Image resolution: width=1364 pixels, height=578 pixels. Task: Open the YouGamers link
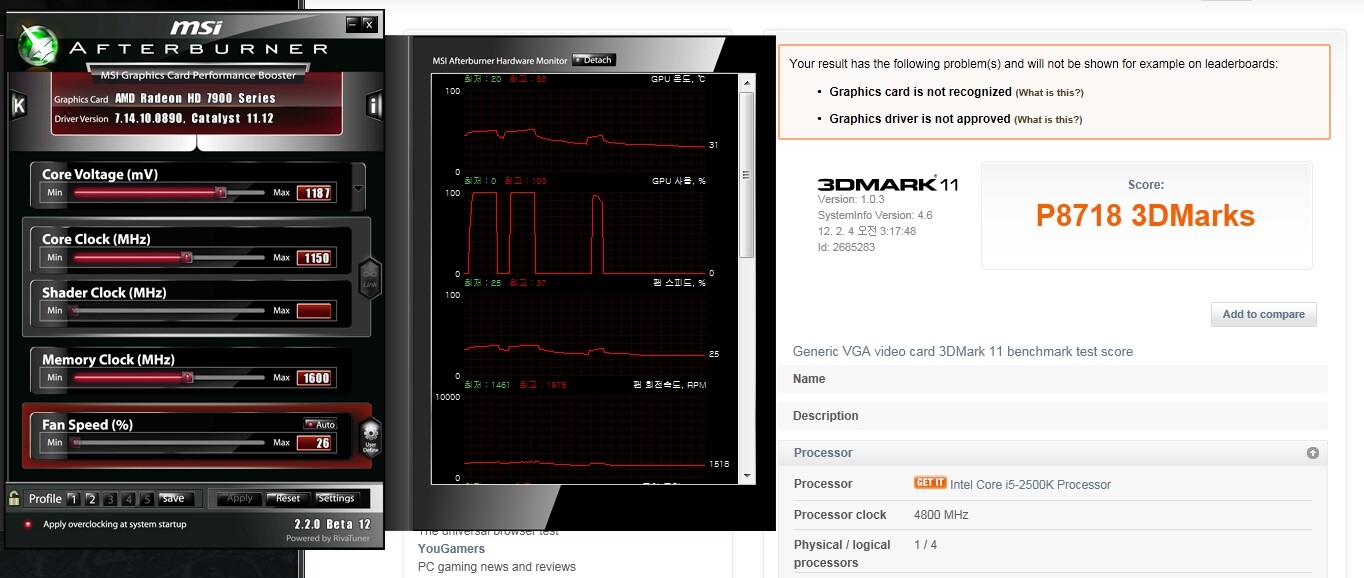point(451,548)
